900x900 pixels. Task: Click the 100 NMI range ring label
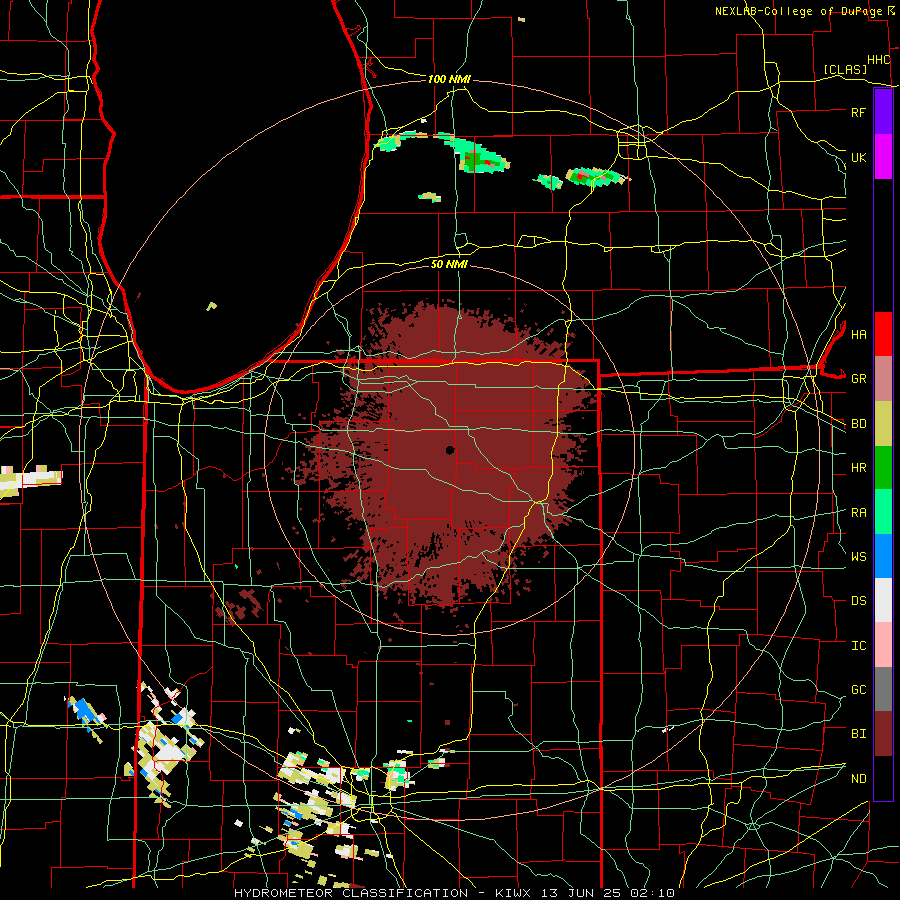click(449, 79)
